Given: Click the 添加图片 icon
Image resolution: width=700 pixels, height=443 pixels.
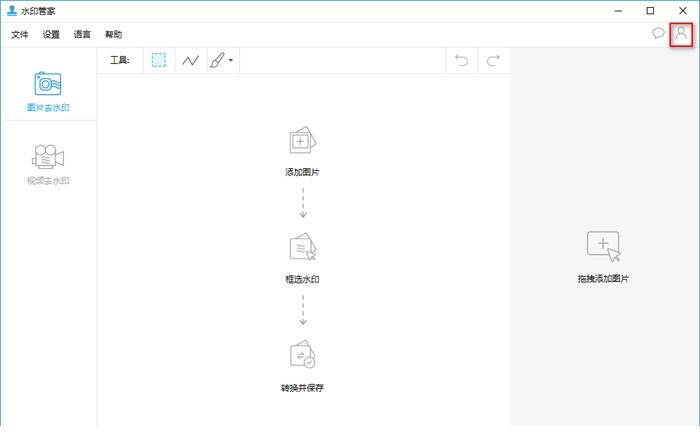Looking at the screenshot, I should [x=302, y=141].
